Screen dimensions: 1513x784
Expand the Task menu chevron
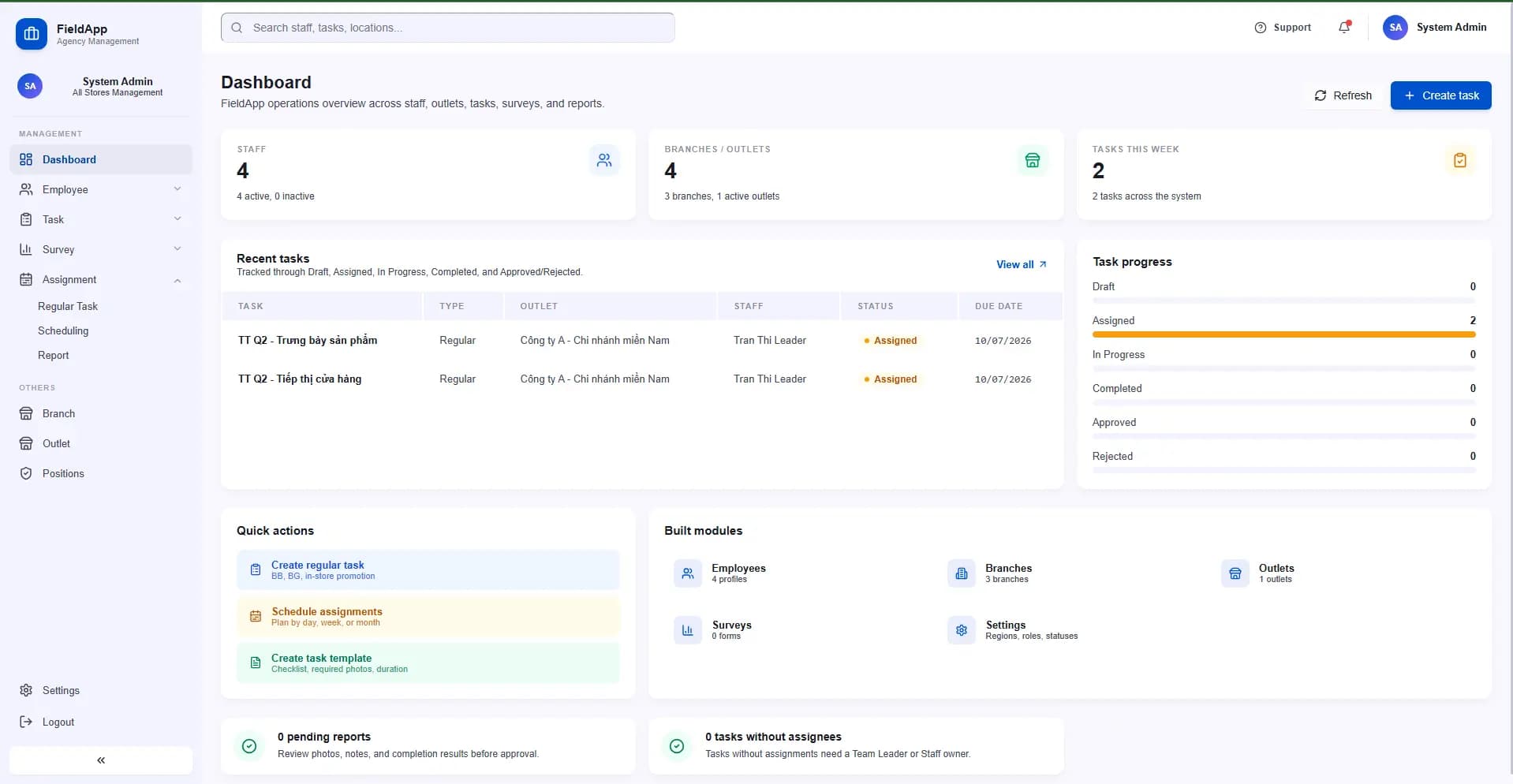(177, 218)
